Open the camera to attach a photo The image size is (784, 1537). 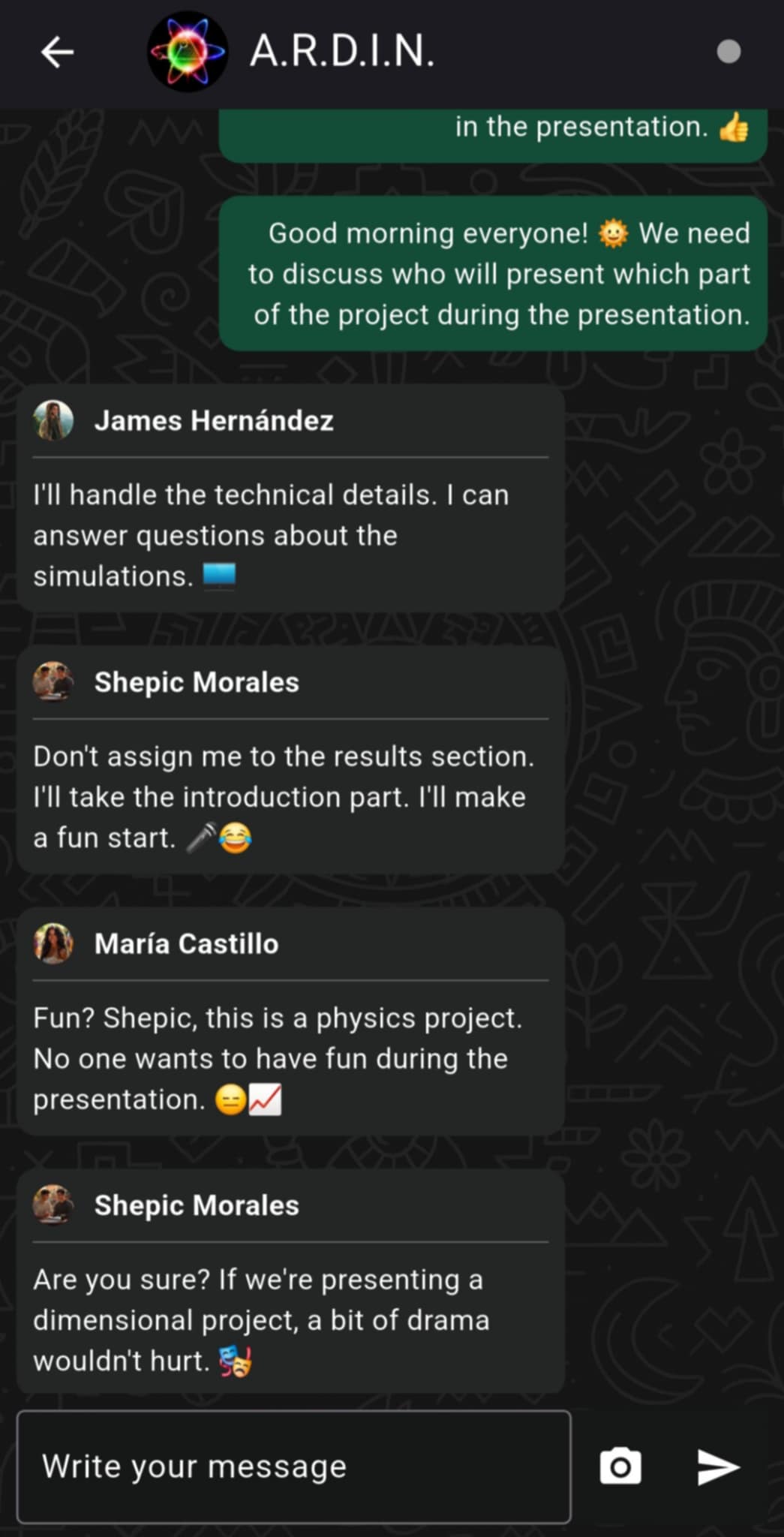[x=620, y=1466]
